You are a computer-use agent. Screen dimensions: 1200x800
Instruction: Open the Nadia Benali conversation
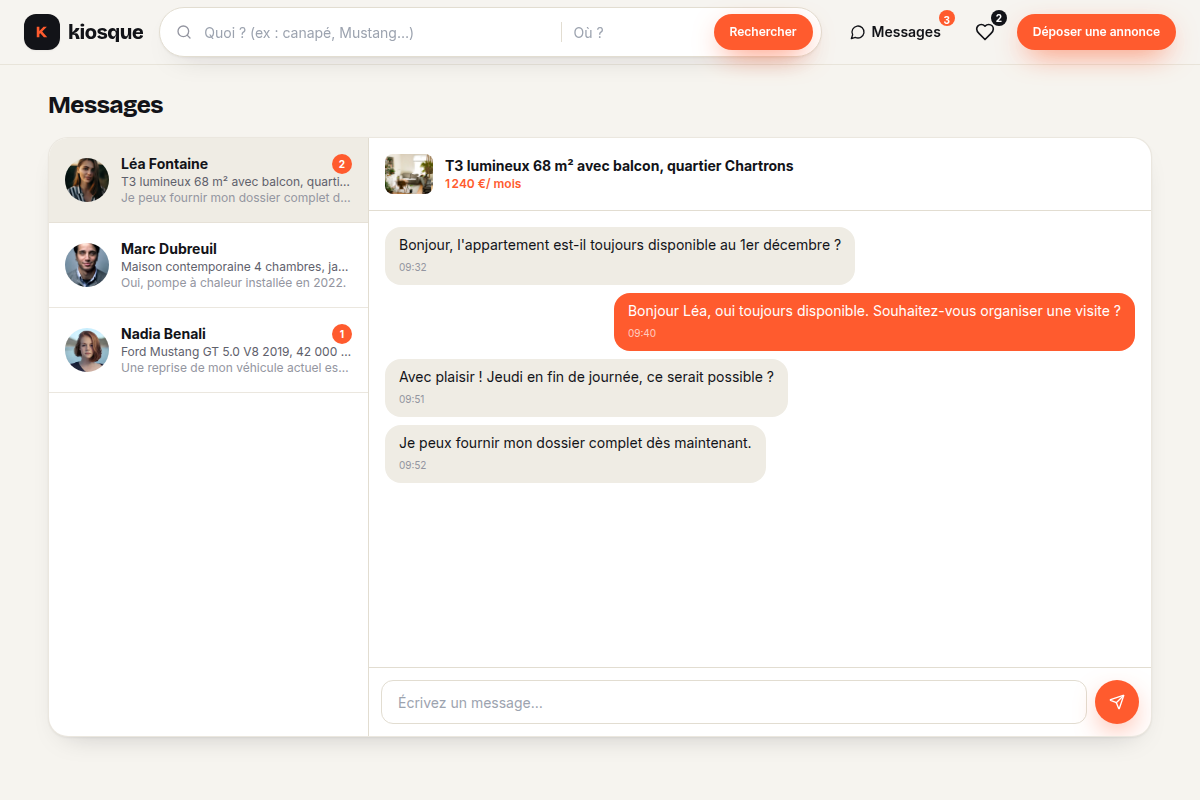[x=208, y=350]
